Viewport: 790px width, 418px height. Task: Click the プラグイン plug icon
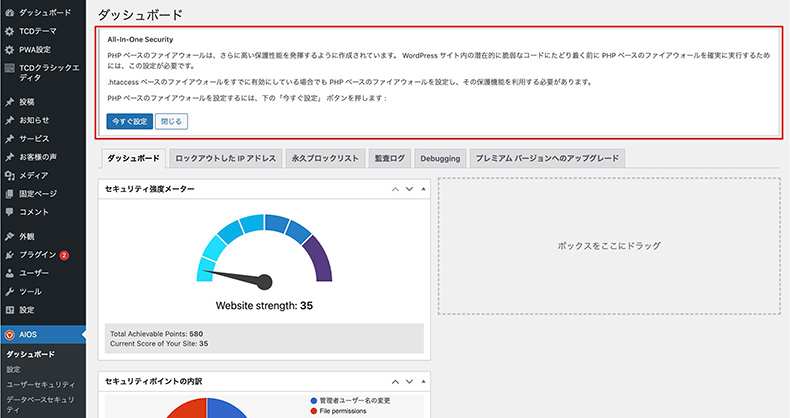(x=10, y=255)
